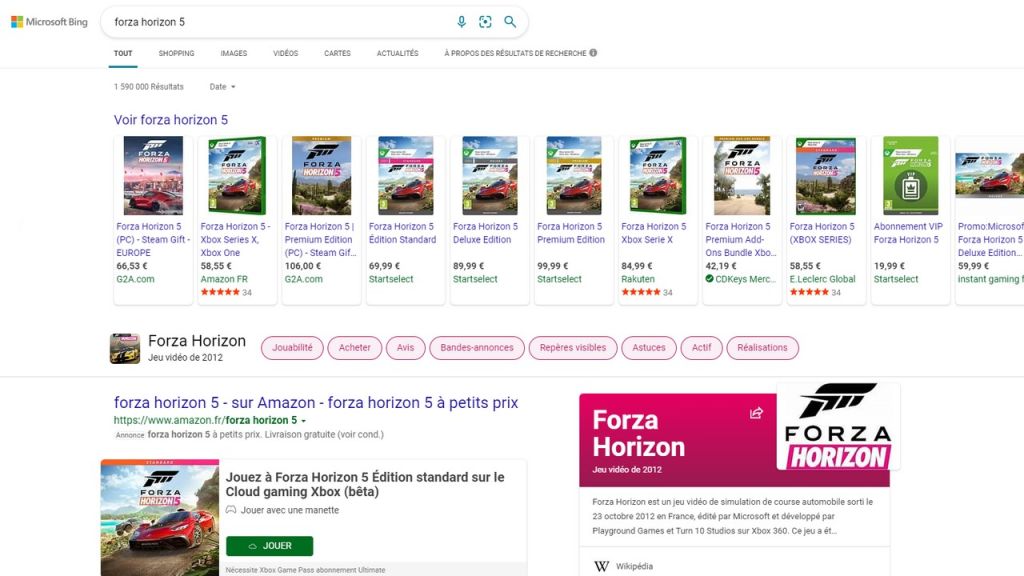Open Premium Add-Ons Bundle CDKeys product
Screen dimensions: 1024x576
tap(741, 239)
